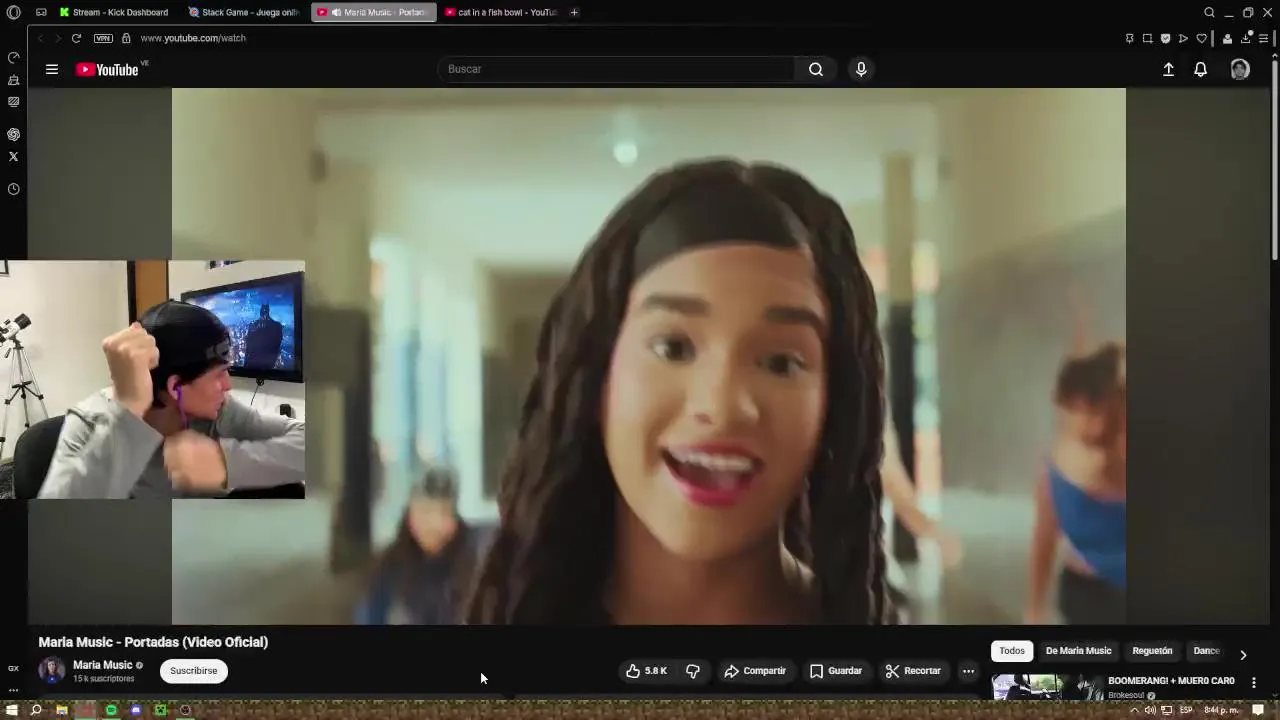Viewport: 1280px width, 720px height.
Task: Open the GX speed dial sidebar icon
Action: 13,58
